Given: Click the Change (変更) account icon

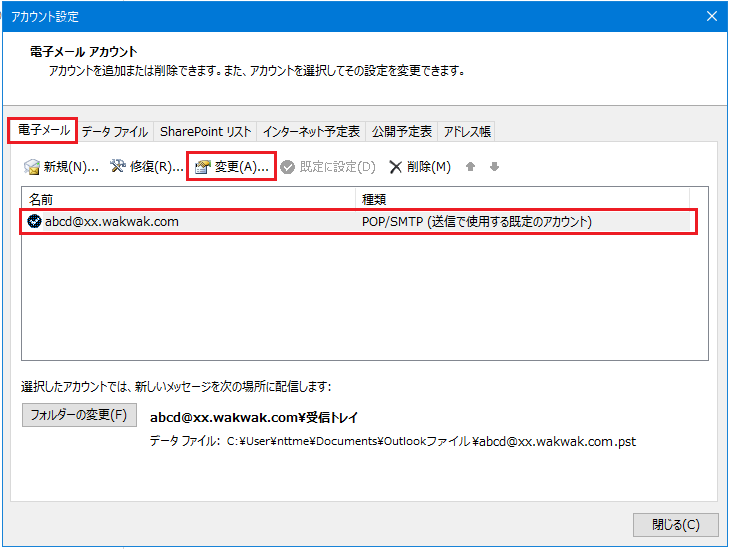Looking at the screenshot, I should click(x=203, y=167).
